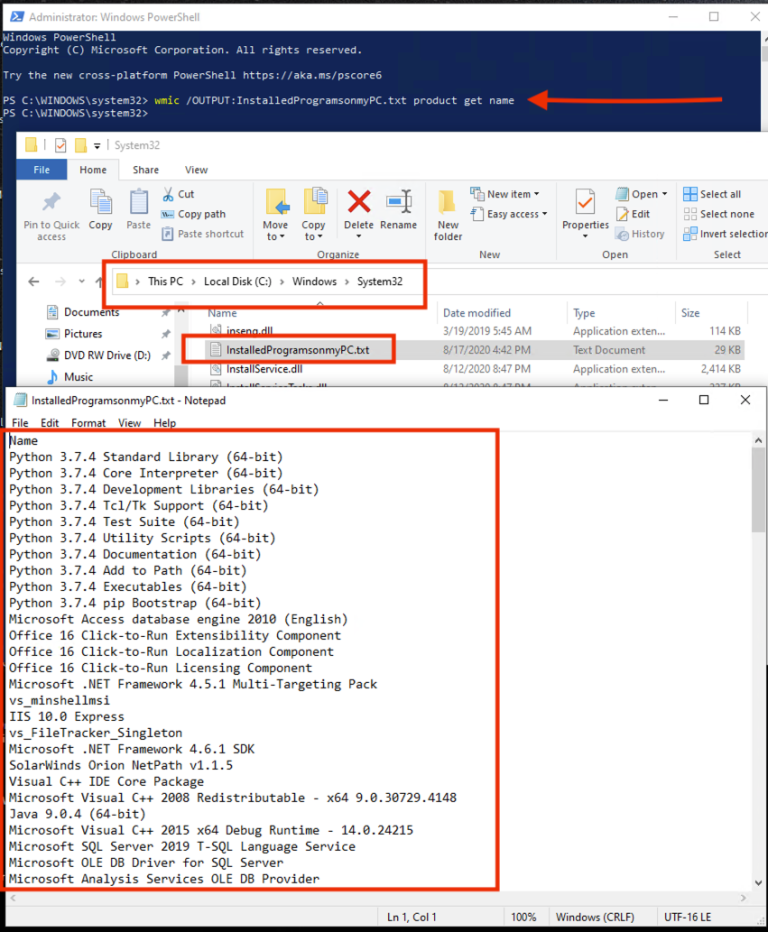
Task: Click Windows breadcrumb in address bar
Action: click(314, 281)
